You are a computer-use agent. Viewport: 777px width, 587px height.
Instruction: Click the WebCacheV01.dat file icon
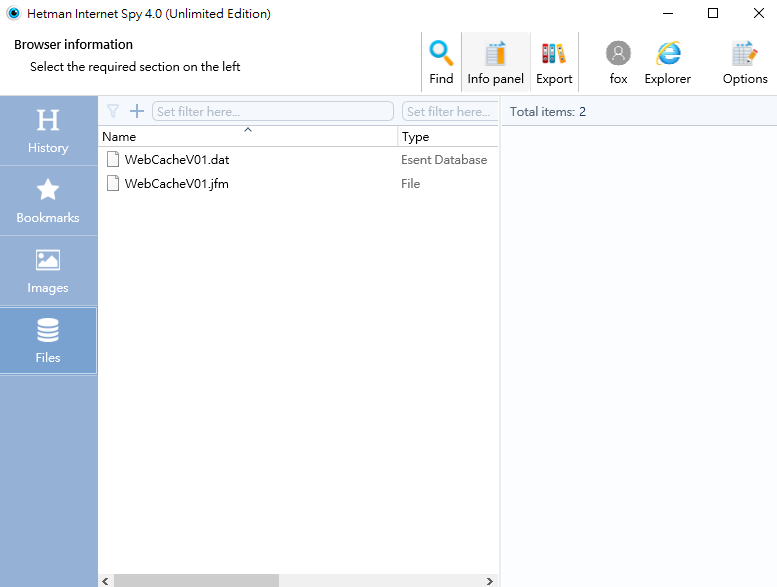click(113, 160)
